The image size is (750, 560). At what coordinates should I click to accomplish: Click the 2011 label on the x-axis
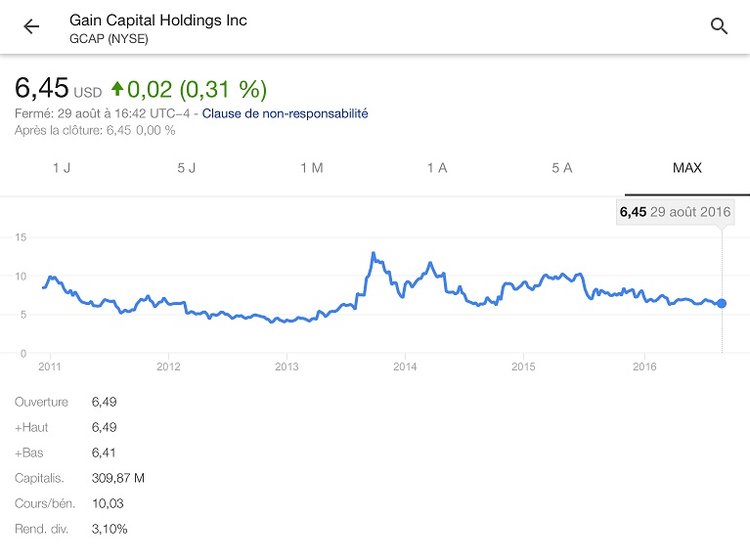[x=50, y=367]
